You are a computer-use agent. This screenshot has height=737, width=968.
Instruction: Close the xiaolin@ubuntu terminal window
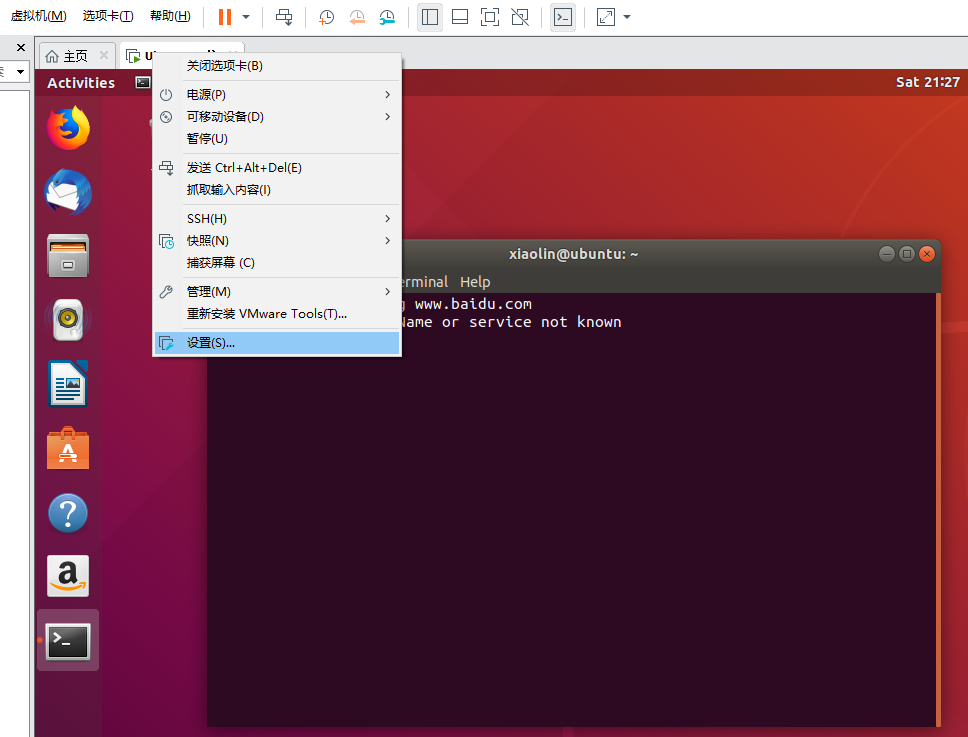click(927, 254)
